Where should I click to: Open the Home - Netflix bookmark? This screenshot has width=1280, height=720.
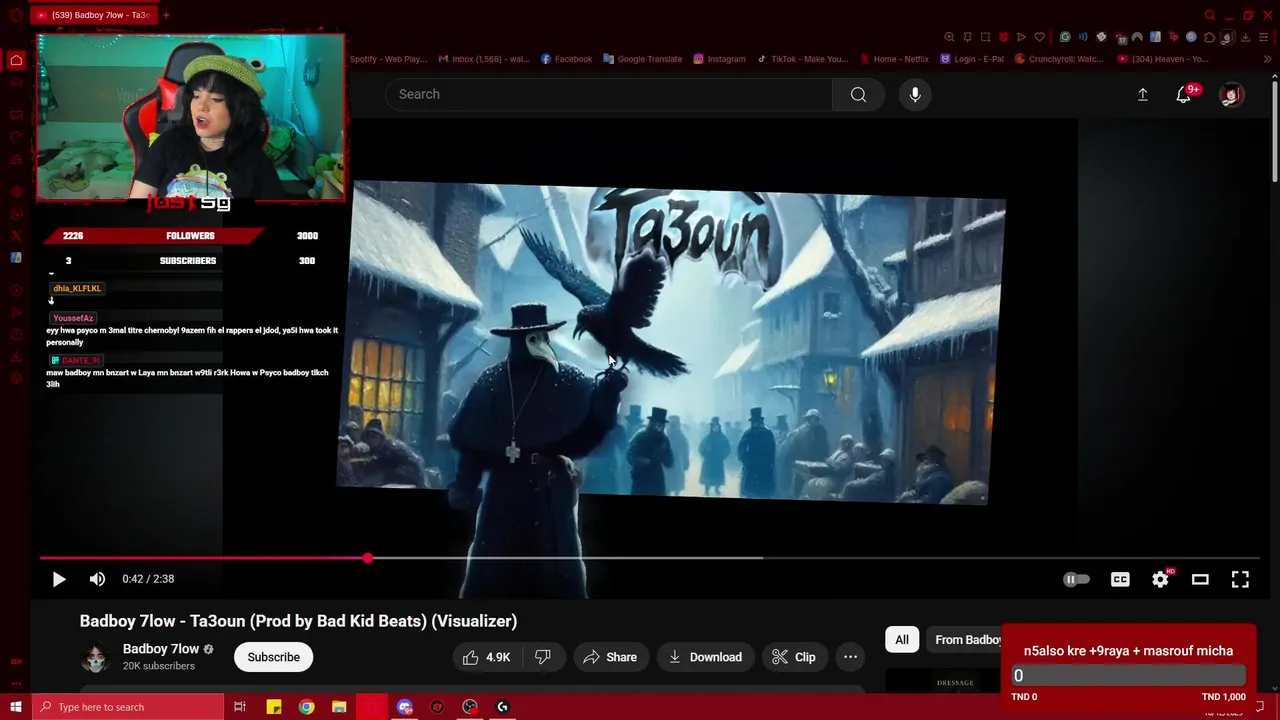[x=894, y=59]
